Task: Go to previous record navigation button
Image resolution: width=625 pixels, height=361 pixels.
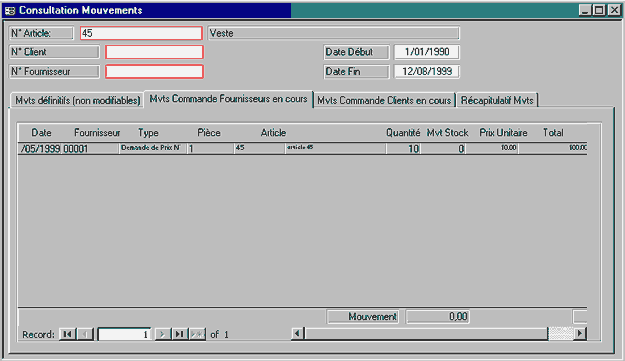Action: pyautogui.click(x=85, y=334)
